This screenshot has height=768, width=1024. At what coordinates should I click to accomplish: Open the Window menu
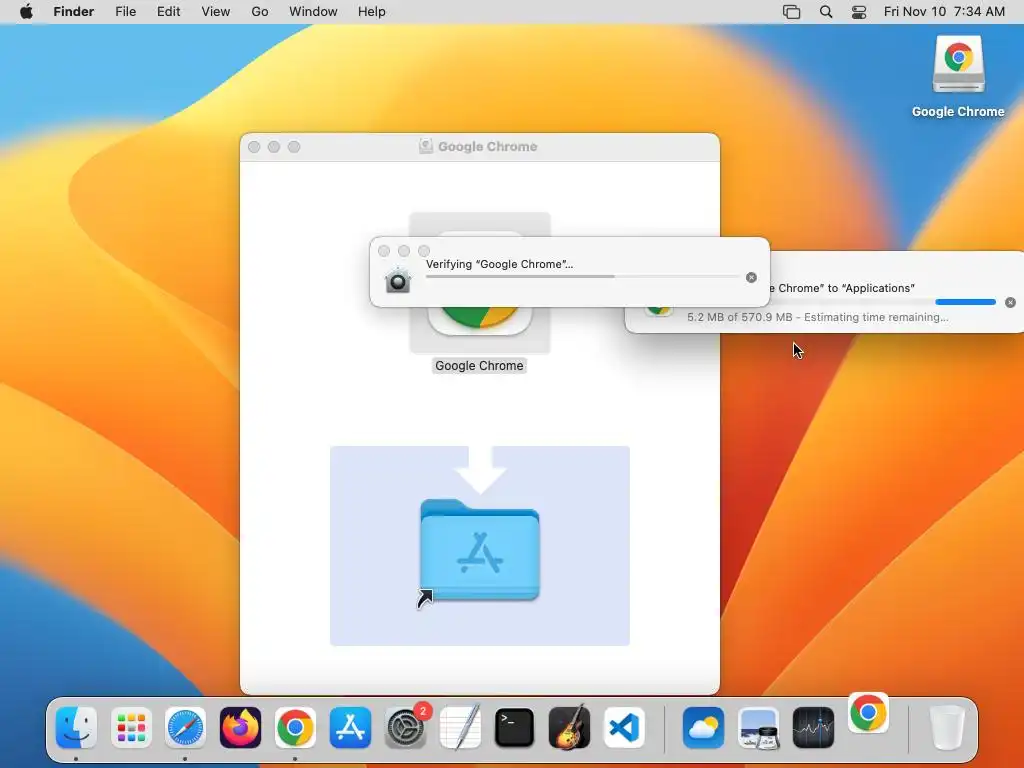[x=313, y=12]
